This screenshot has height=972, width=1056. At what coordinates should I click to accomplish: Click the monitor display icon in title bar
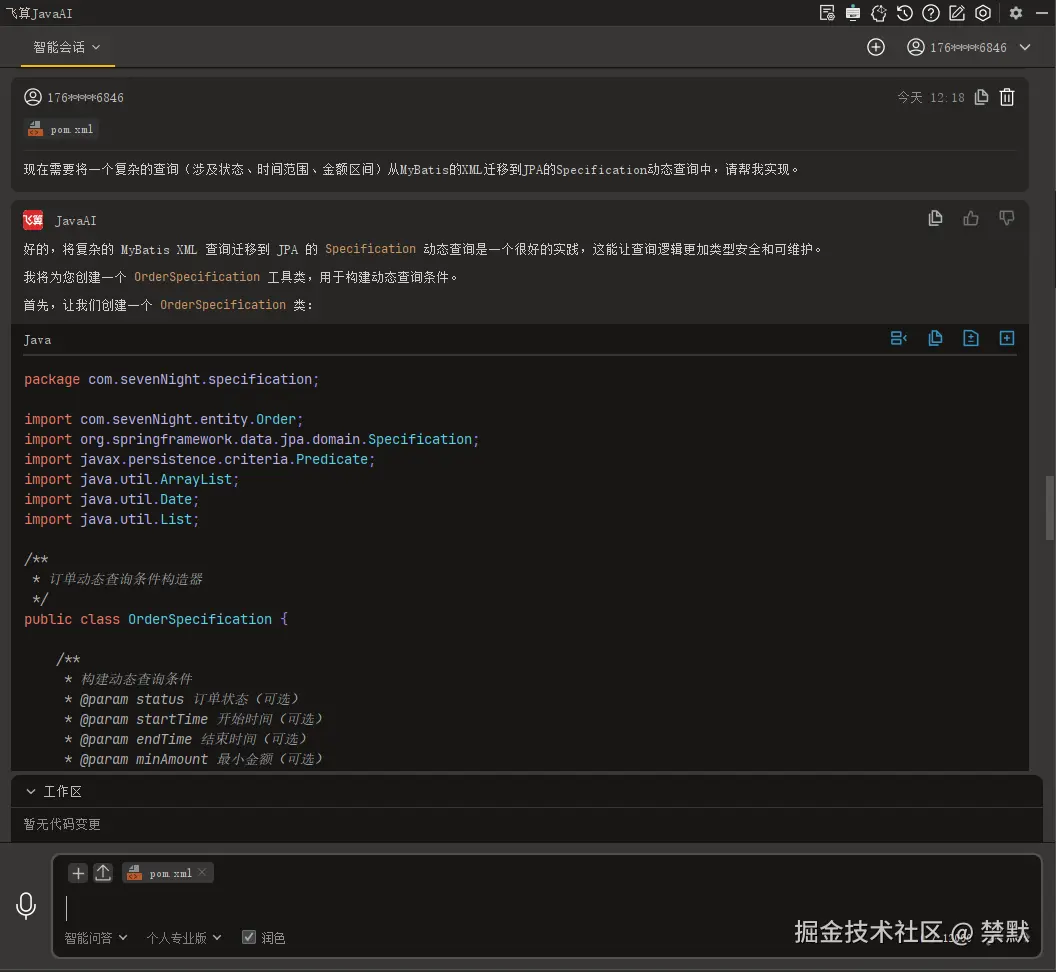click(x=853, y=13)
